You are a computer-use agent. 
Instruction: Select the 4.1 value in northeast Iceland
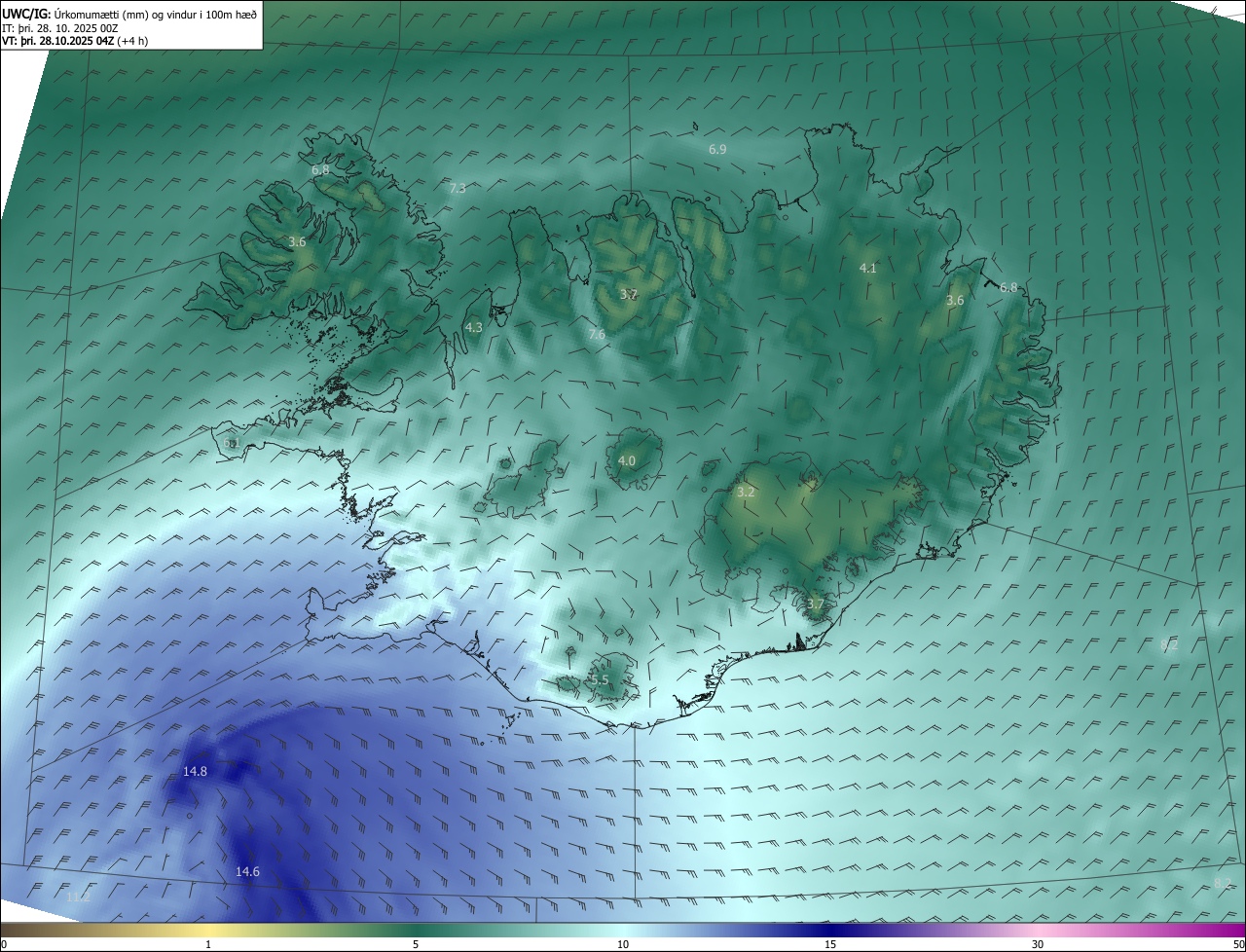pos(867,269)
